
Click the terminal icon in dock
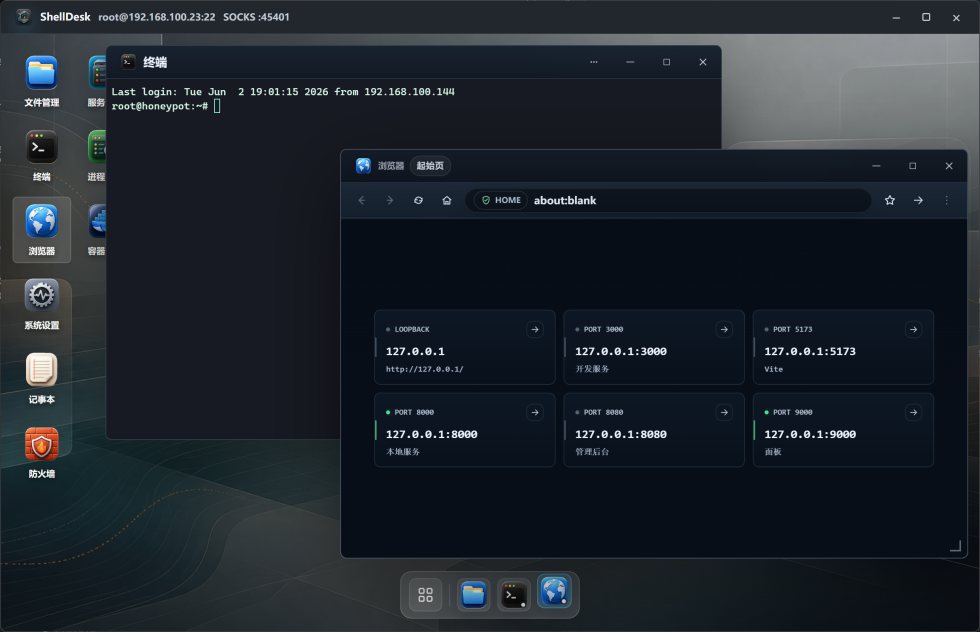click(x=514, y=594)
